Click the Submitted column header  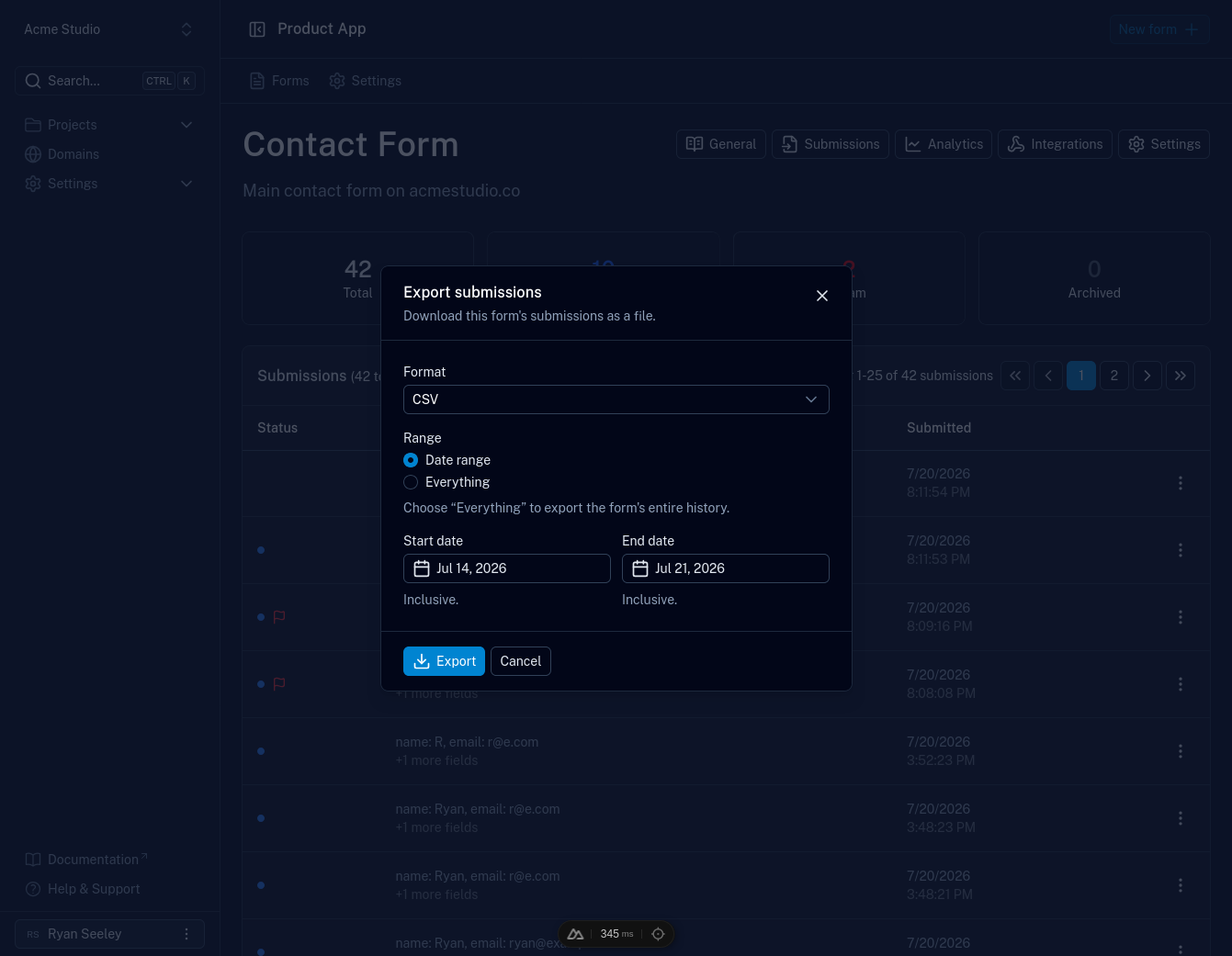(939, 428)
